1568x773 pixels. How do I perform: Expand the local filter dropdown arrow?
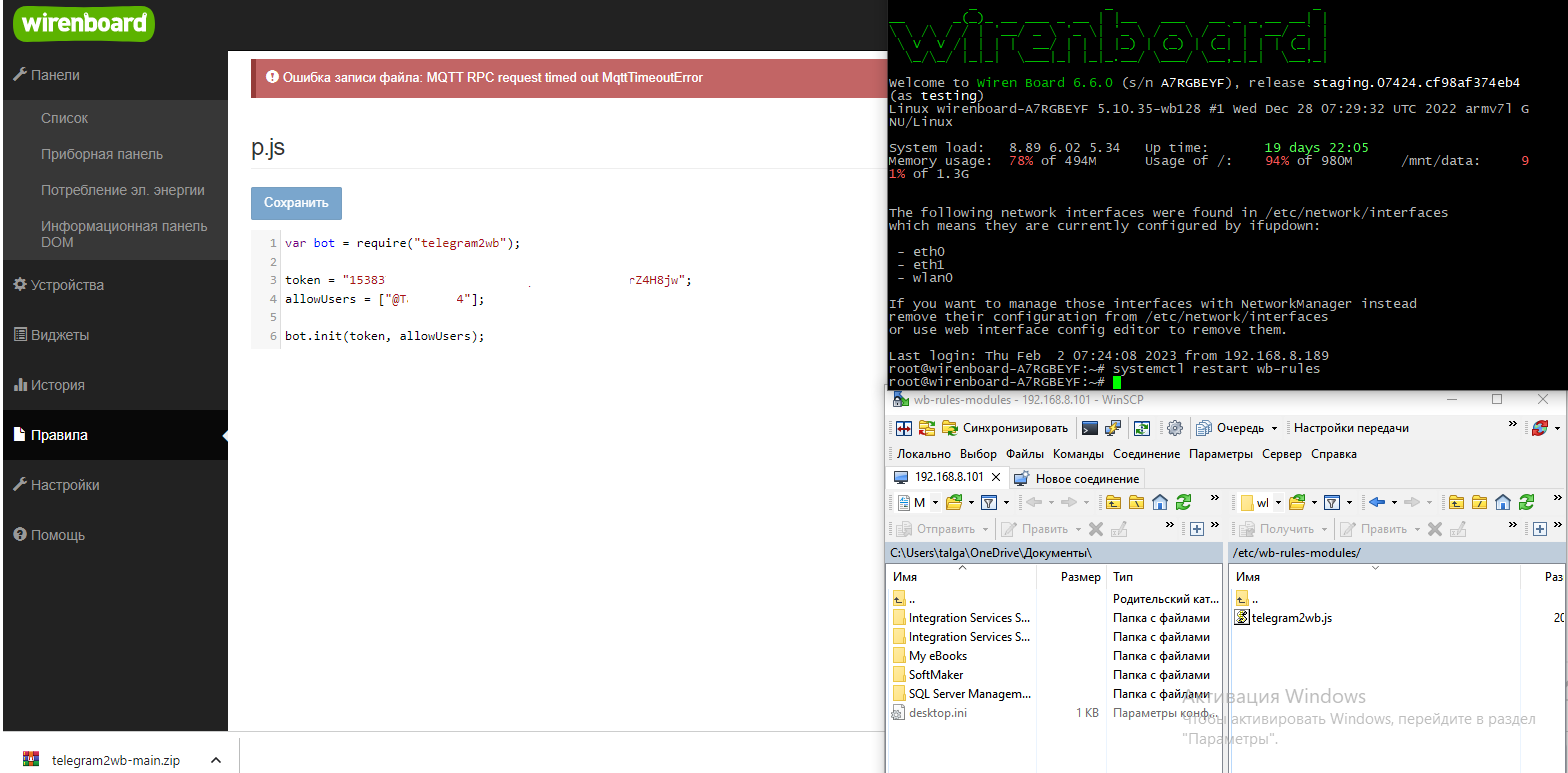tap(1006, 503)
